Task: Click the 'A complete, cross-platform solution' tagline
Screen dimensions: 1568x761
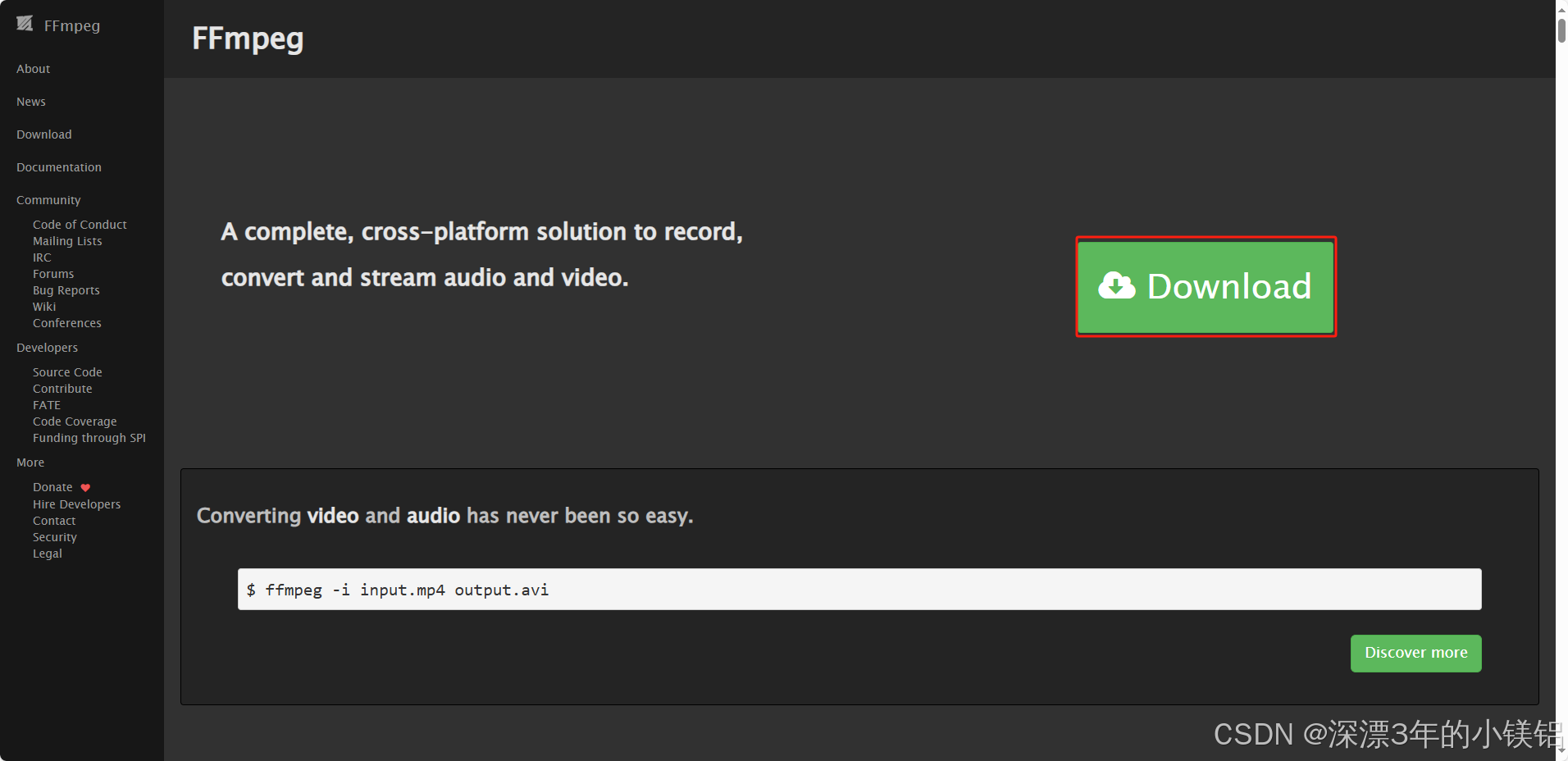Action: (x=482, y=255)
